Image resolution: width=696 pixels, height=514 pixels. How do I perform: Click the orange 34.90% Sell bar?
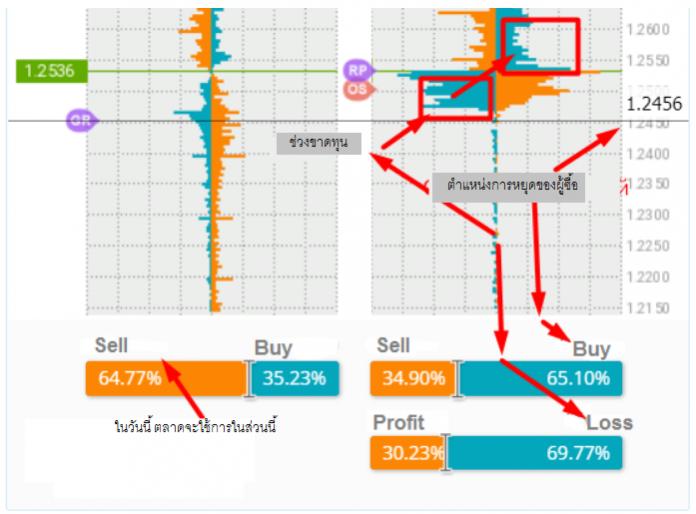pyautogui.click(x=411, y=378)
